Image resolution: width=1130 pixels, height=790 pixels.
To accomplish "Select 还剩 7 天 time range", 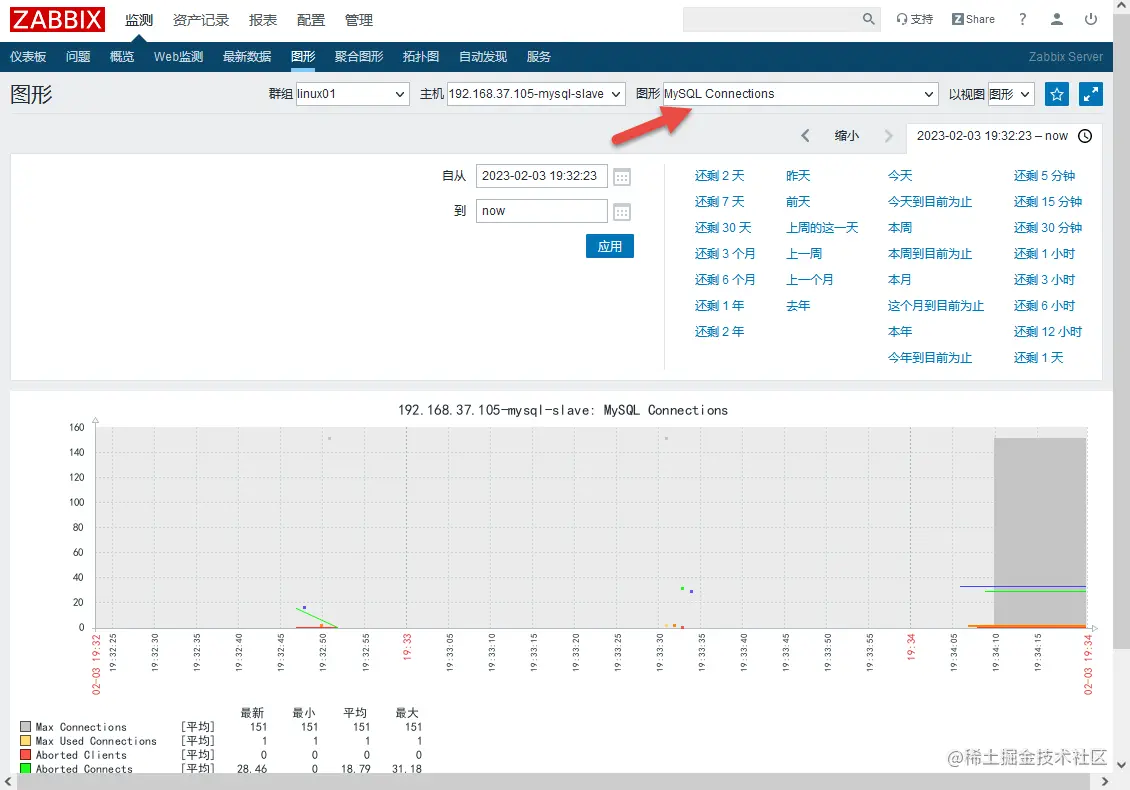I will click(x=719, y=201).
